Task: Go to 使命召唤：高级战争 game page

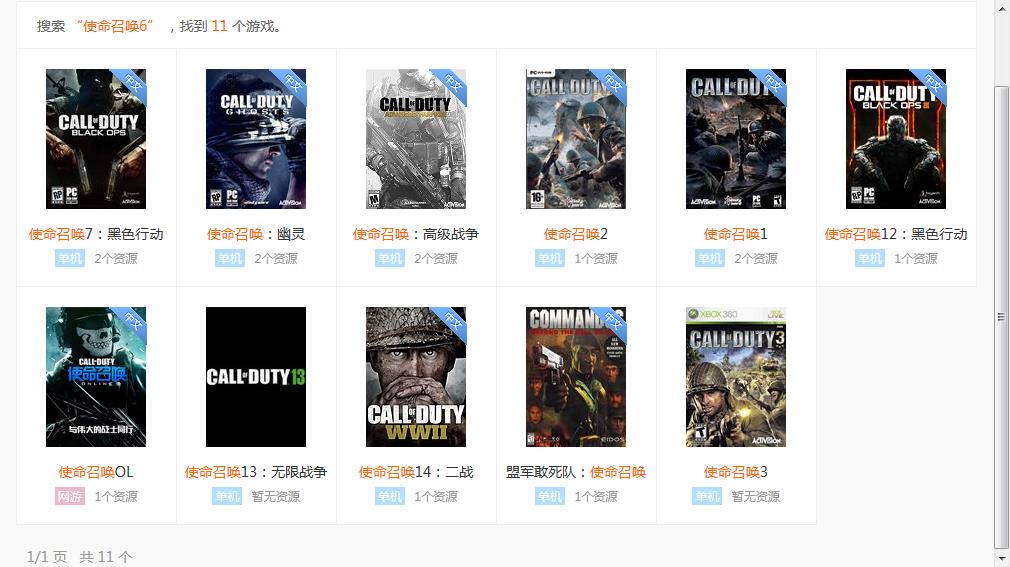Action: pos(416,234)
